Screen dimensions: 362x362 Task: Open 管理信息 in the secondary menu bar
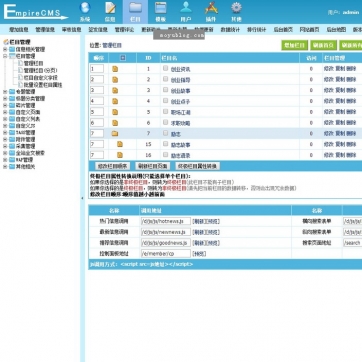45,30
